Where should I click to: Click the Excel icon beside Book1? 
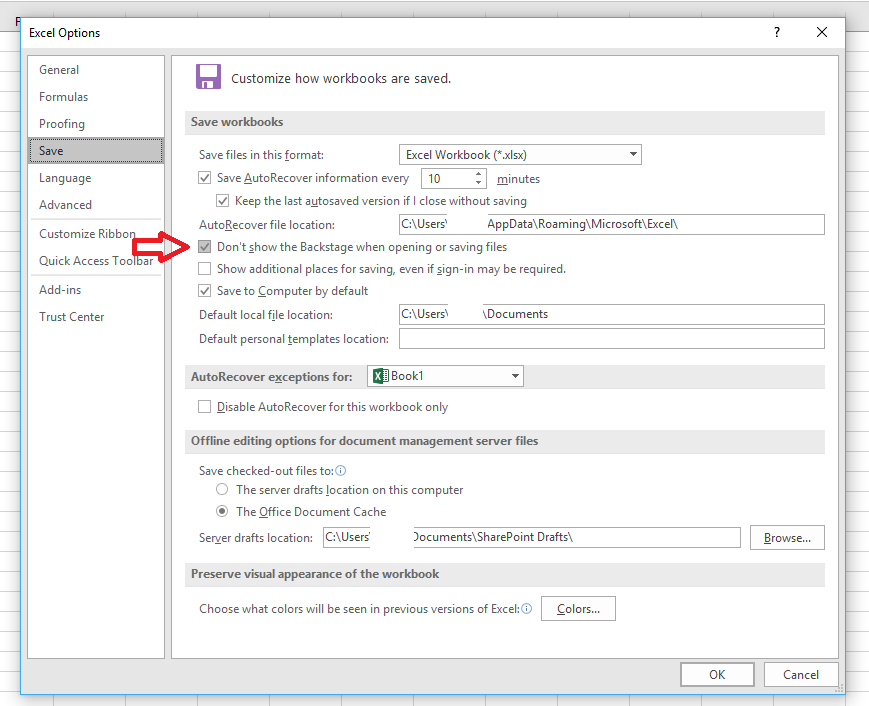tap(381, 376)
